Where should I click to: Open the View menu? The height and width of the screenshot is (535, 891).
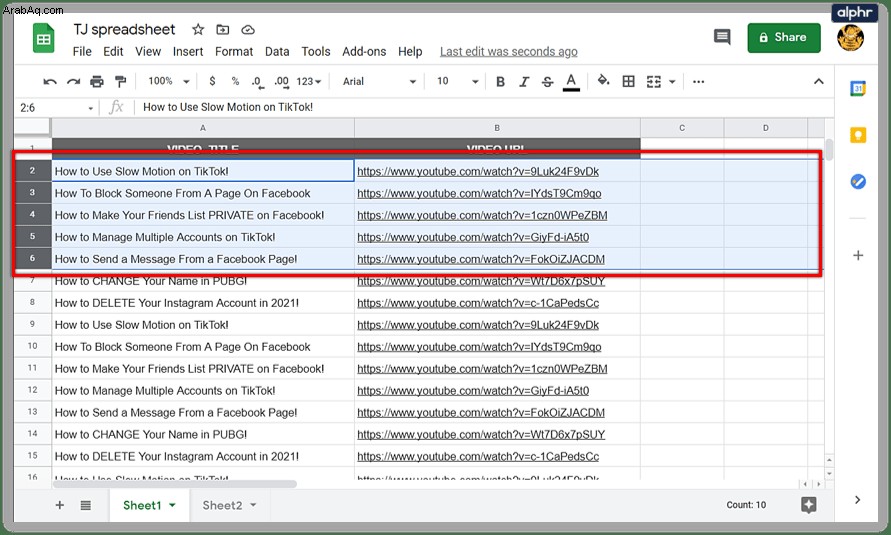tap(148, 52)
